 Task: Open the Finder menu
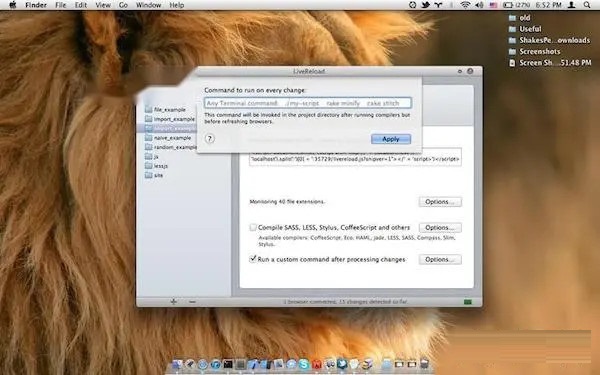tap(36, 5)
